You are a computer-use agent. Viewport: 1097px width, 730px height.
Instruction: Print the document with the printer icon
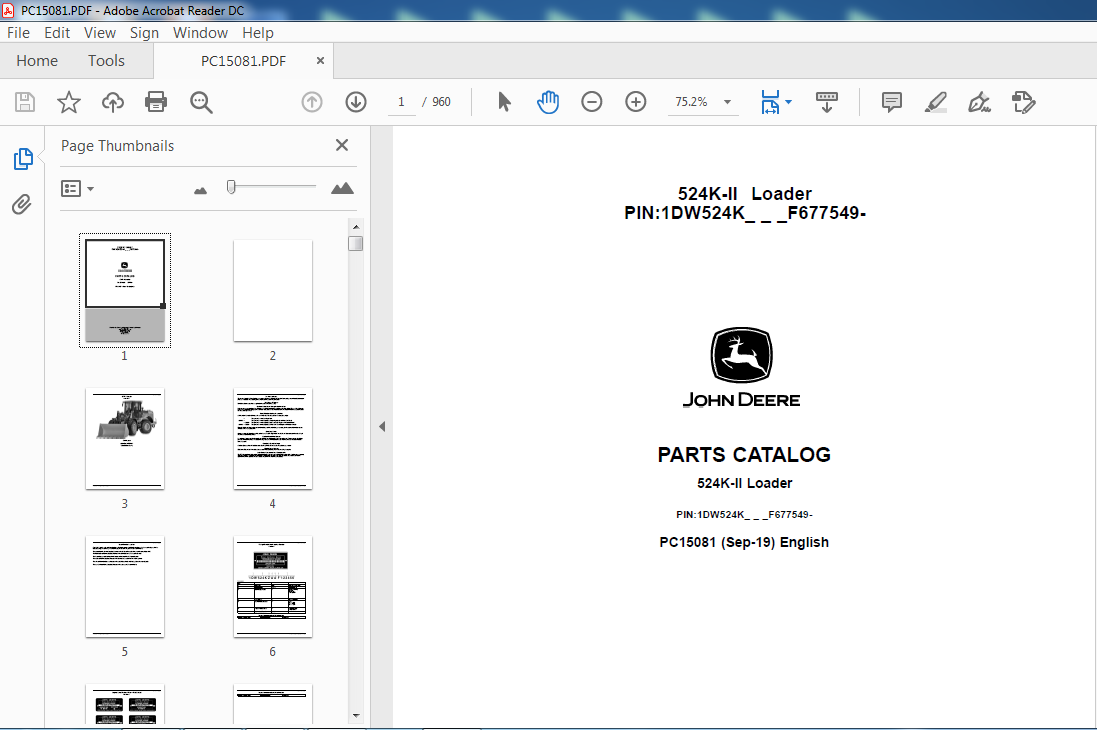point(156,102)
